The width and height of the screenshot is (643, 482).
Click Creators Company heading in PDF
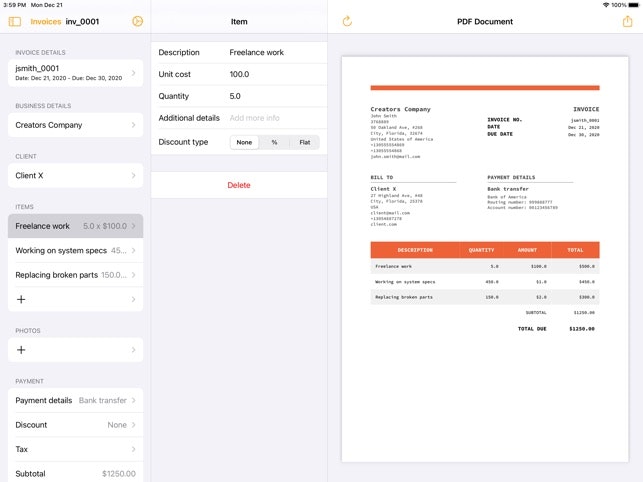(400, 109)
